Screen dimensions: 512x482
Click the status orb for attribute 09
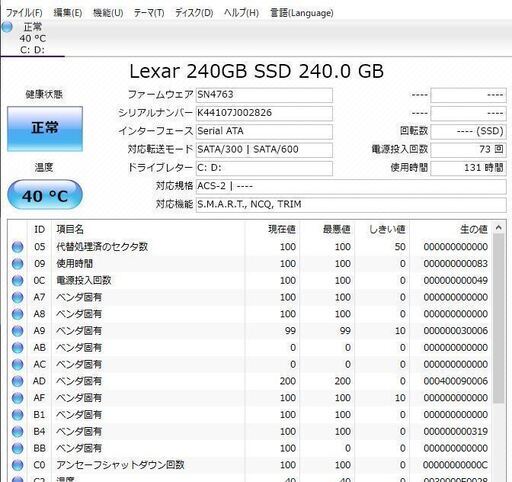coord(17,264)
